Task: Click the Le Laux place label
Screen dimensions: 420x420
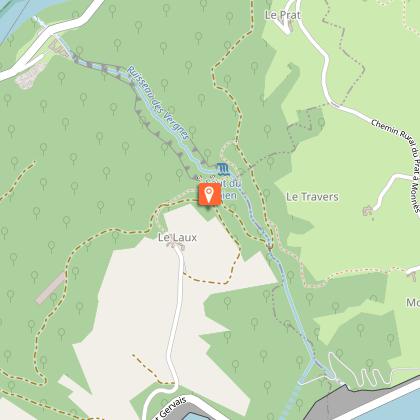Action: [177, 237]
